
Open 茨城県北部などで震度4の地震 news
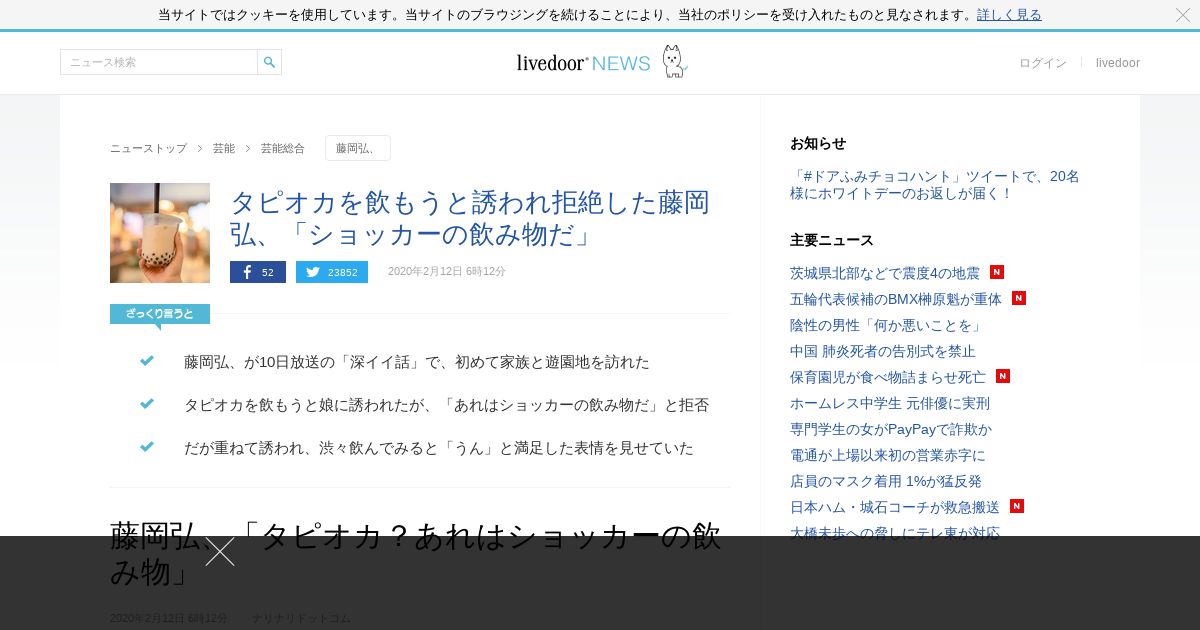(x=885, y=273)
